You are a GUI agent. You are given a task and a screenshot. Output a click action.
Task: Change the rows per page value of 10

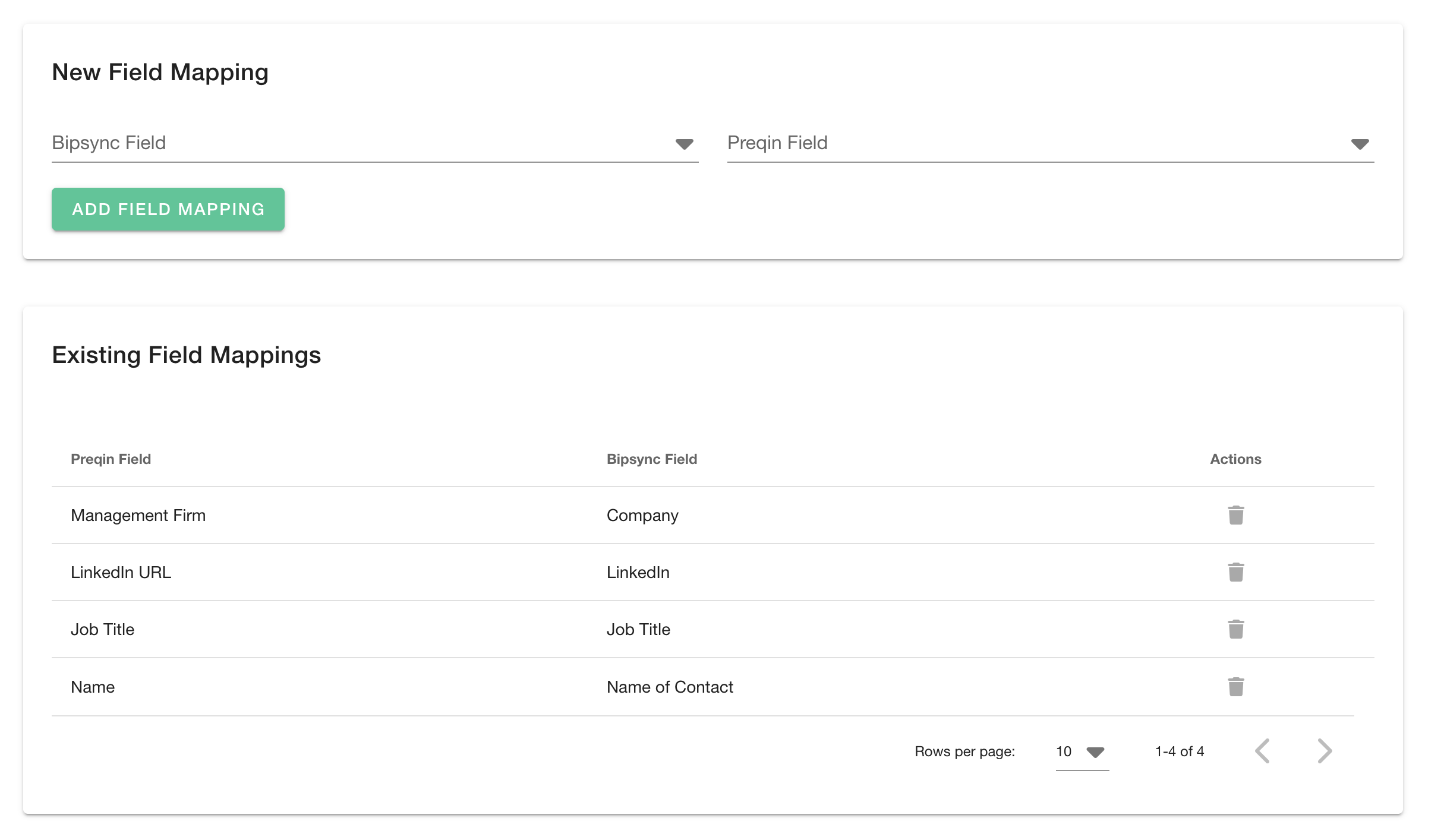pos(1081,751)
